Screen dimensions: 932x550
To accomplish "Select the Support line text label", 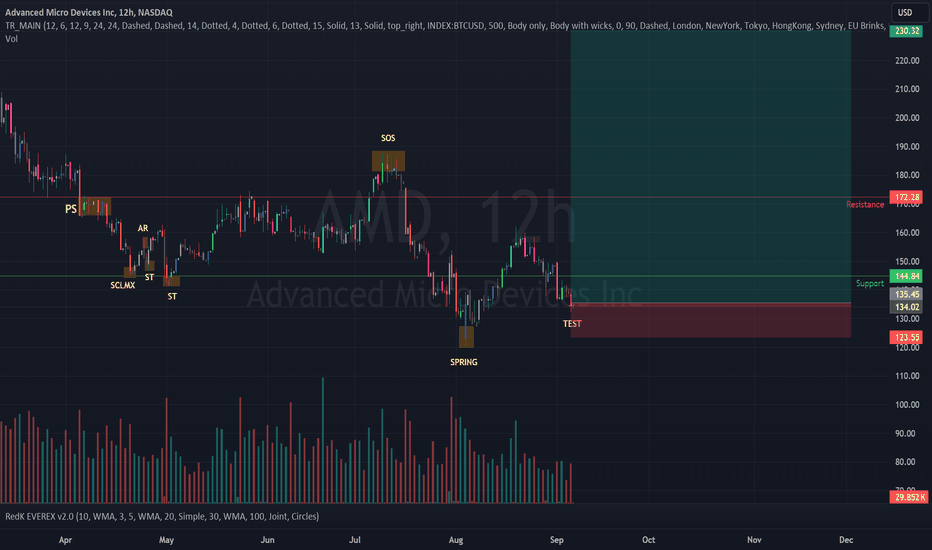I will (870, 284).
